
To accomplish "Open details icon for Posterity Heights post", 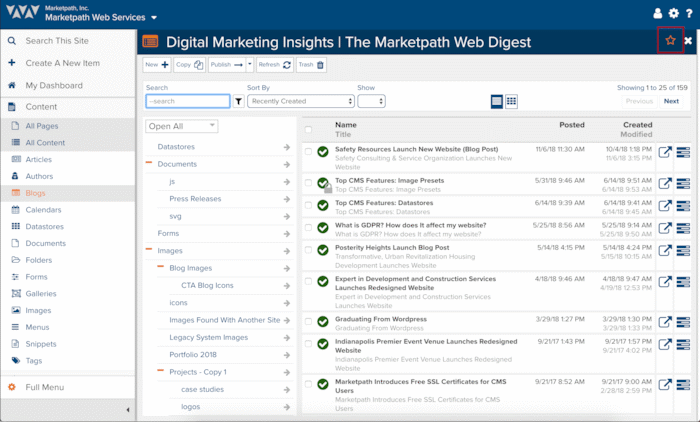I will [x=683, y=251].
